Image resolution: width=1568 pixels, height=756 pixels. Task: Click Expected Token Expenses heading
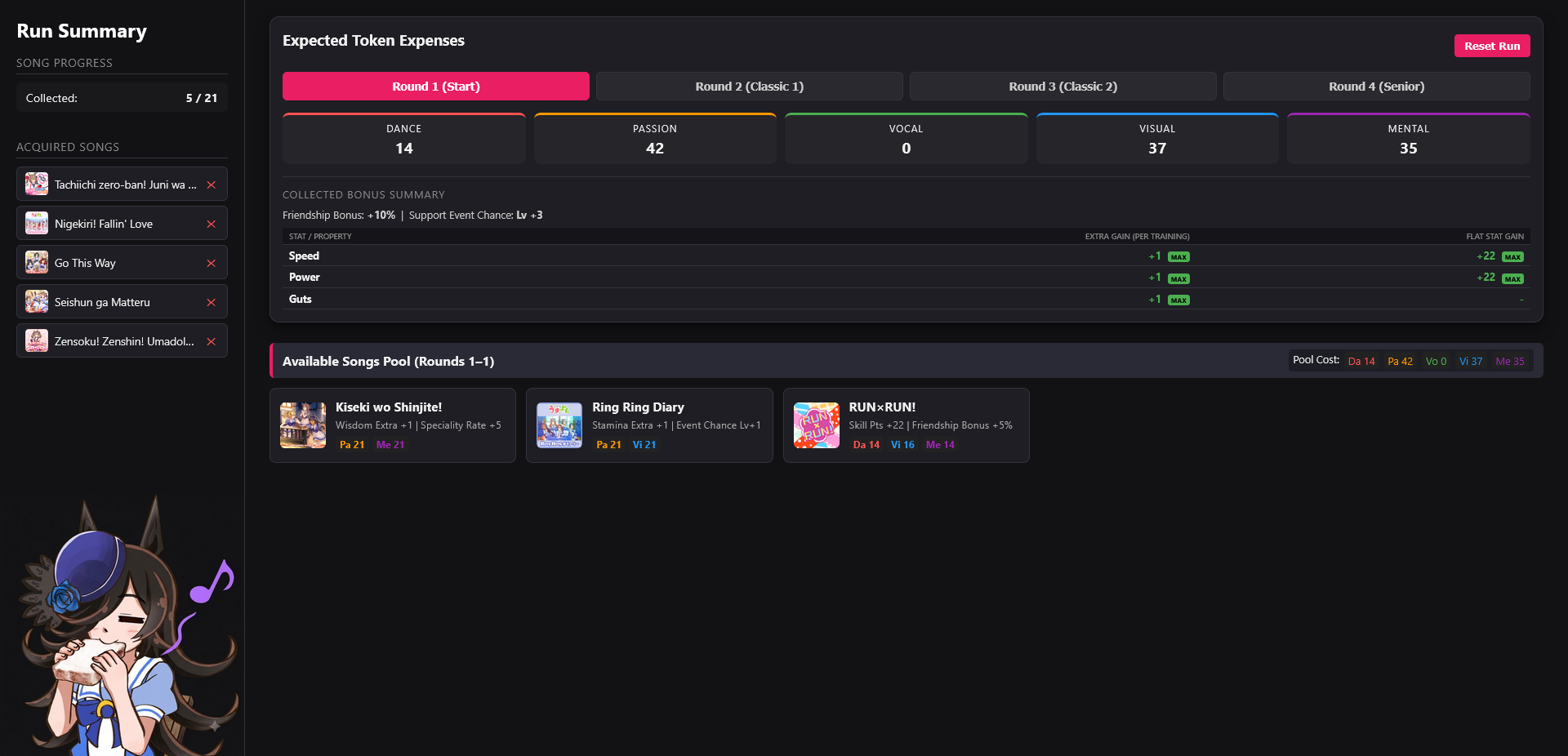(x=373, y=41)
